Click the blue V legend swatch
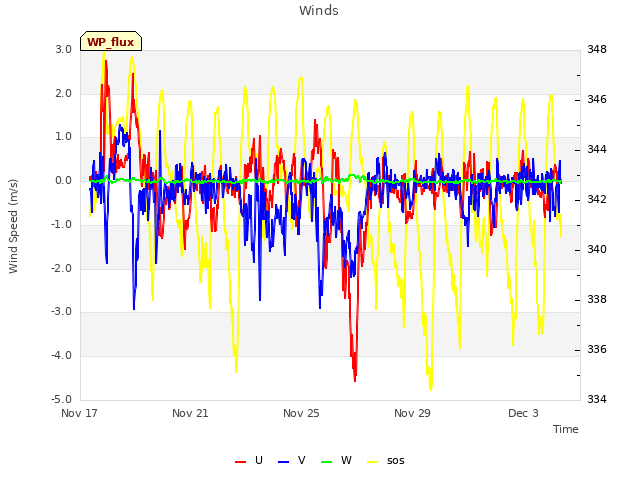The image size is (640, 480). (283, 462)
